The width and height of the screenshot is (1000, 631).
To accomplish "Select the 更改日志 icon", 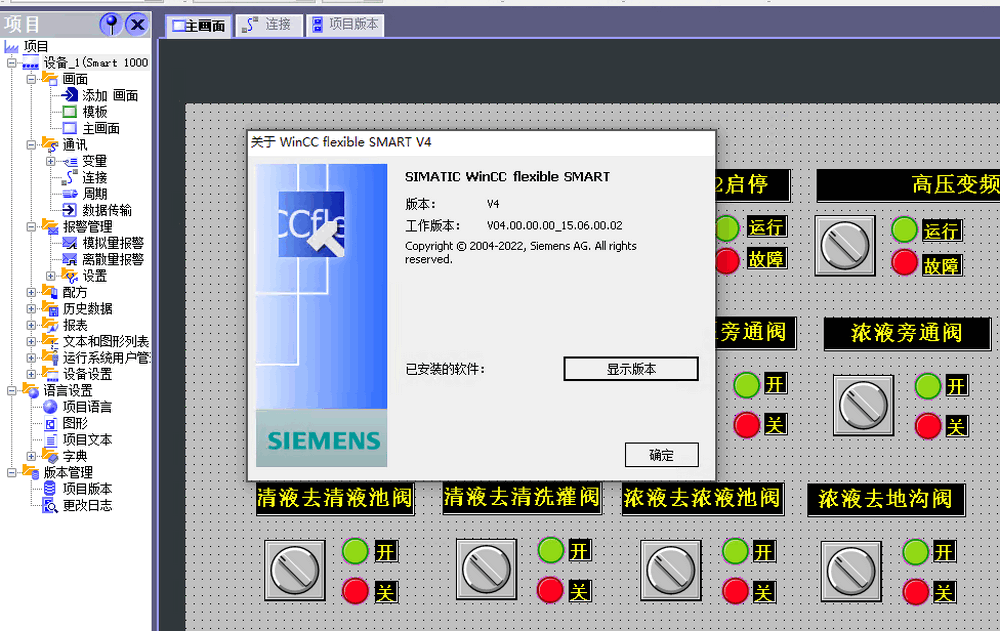I will coord(50,505).
